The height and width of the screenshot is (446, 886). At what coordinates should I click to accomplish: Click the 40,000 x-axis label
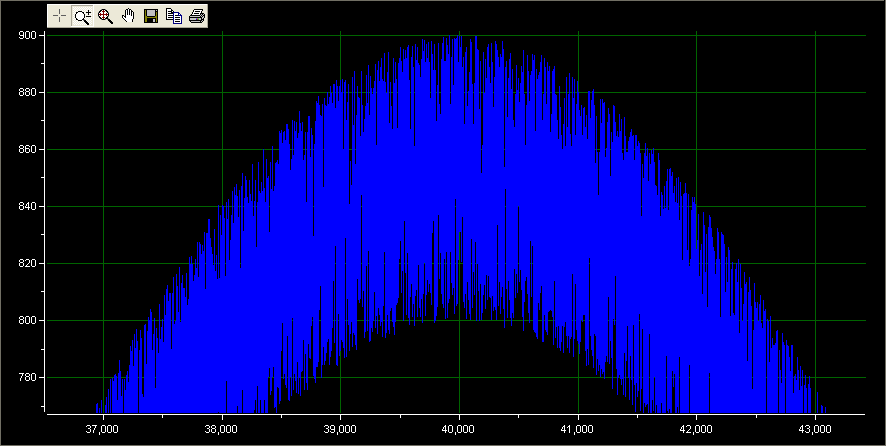(x=459, y=429)
